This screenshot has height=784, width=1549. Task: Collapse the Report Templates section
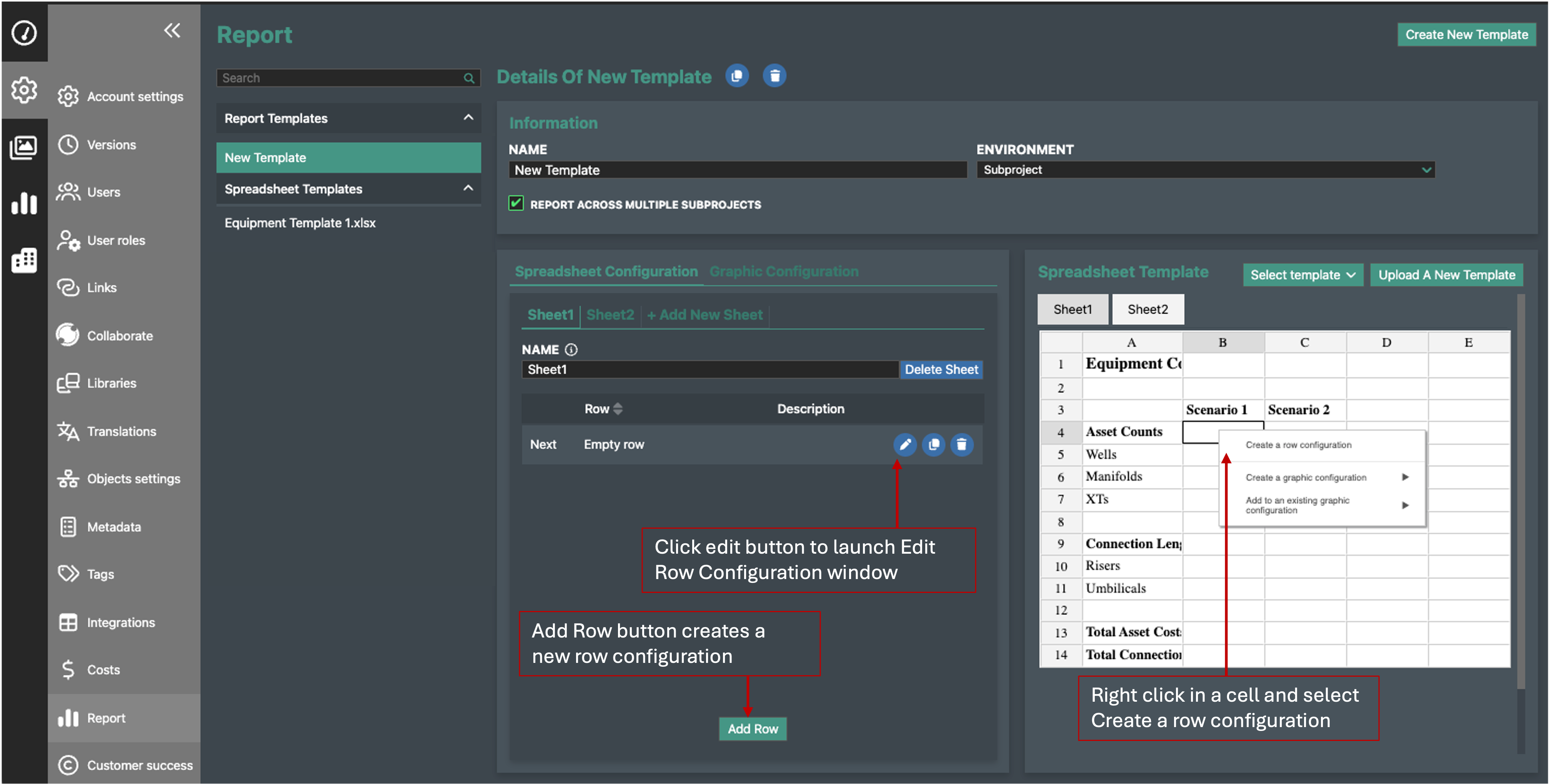(x=468, y=118)
